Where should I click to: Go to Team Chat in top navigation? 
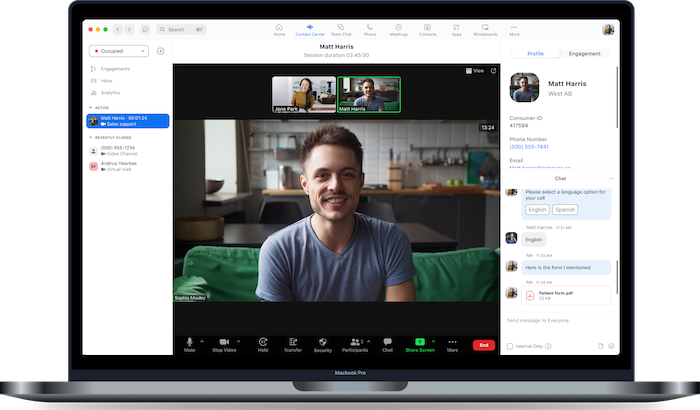pos(341,29)
